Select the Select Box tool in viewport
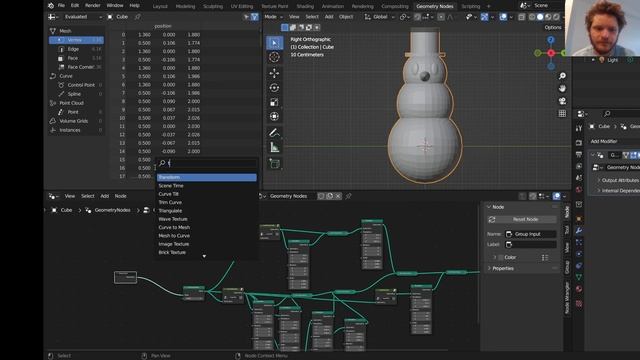640x360 pixels. [x=274, y=42]
